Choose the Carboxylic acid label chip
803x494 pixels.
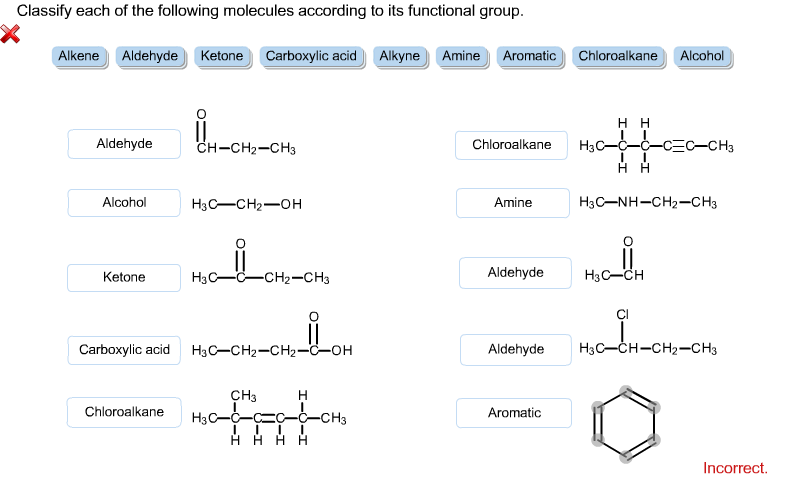click(x=312, y=56)
